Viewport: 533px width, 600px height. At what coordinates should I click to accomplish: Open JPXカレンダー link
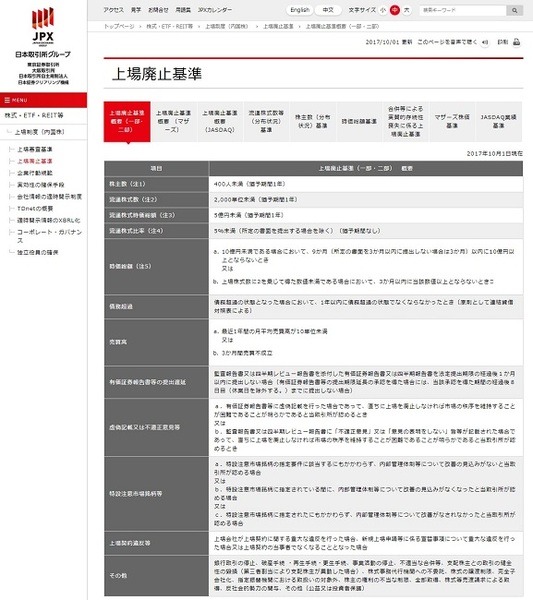(x=215, y=10)
